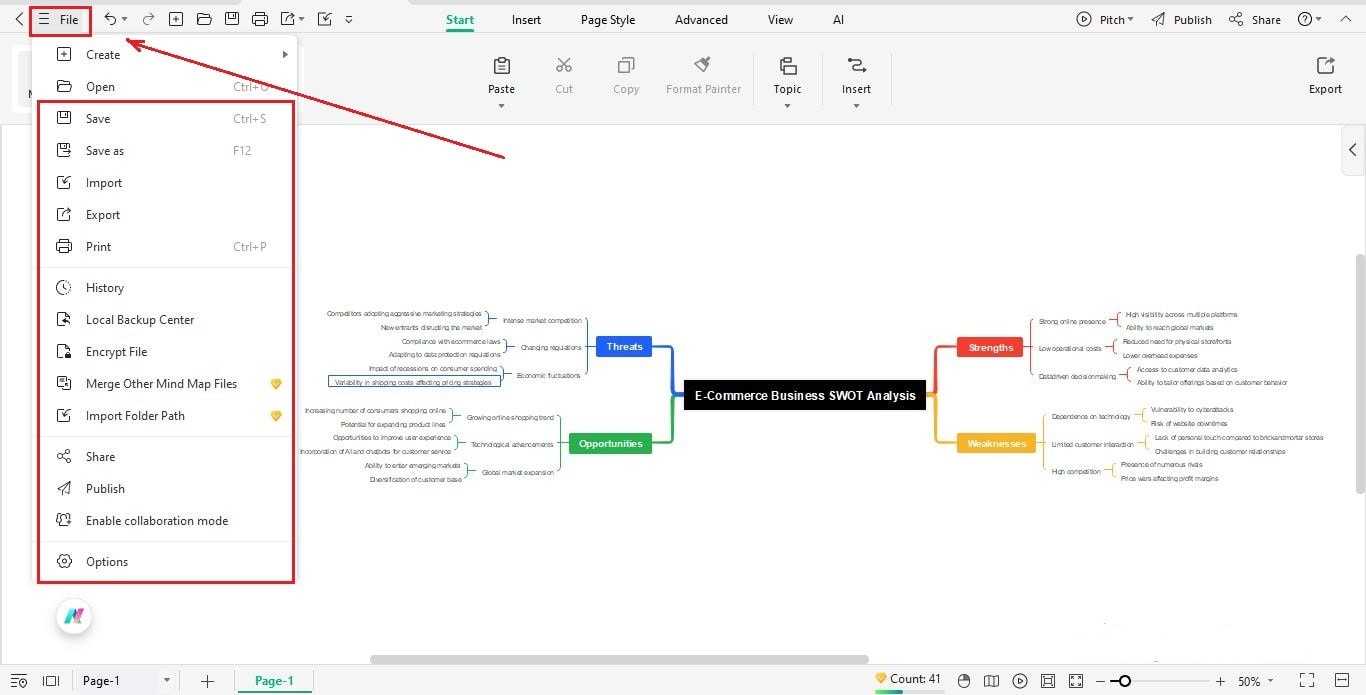This screenshot has height=695, width=1366.
Task: Switch to the Insert tab
Action: [x=526, y=20]
